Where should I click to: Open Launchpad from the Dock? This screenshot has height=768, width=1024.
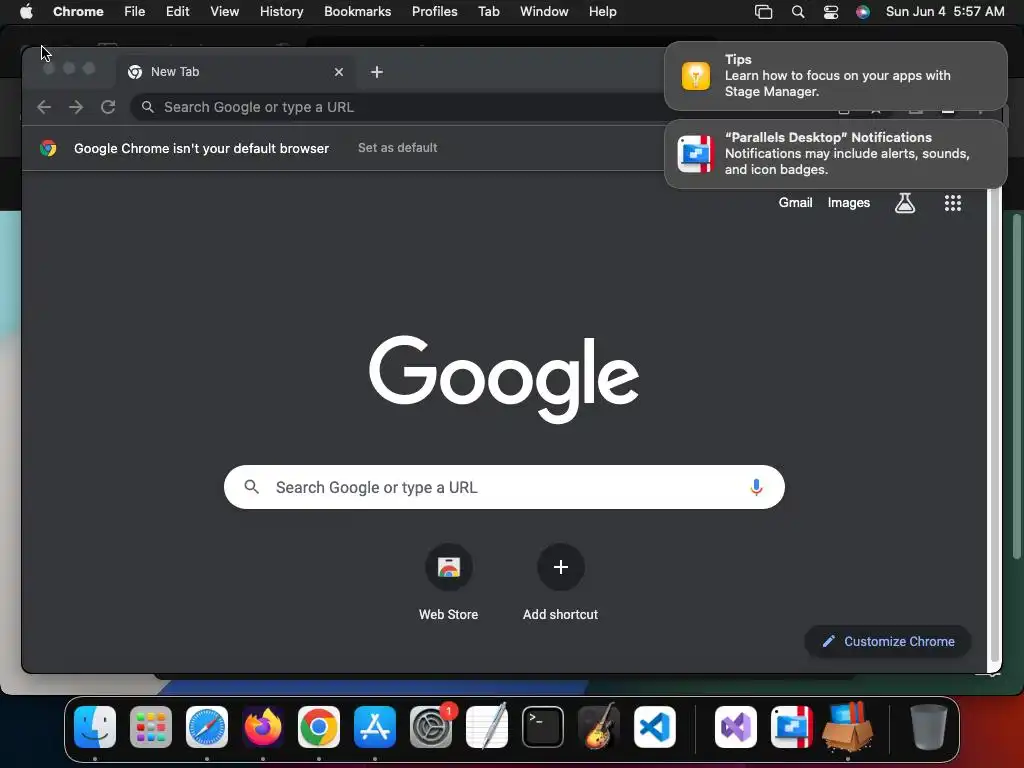[151, 727]
